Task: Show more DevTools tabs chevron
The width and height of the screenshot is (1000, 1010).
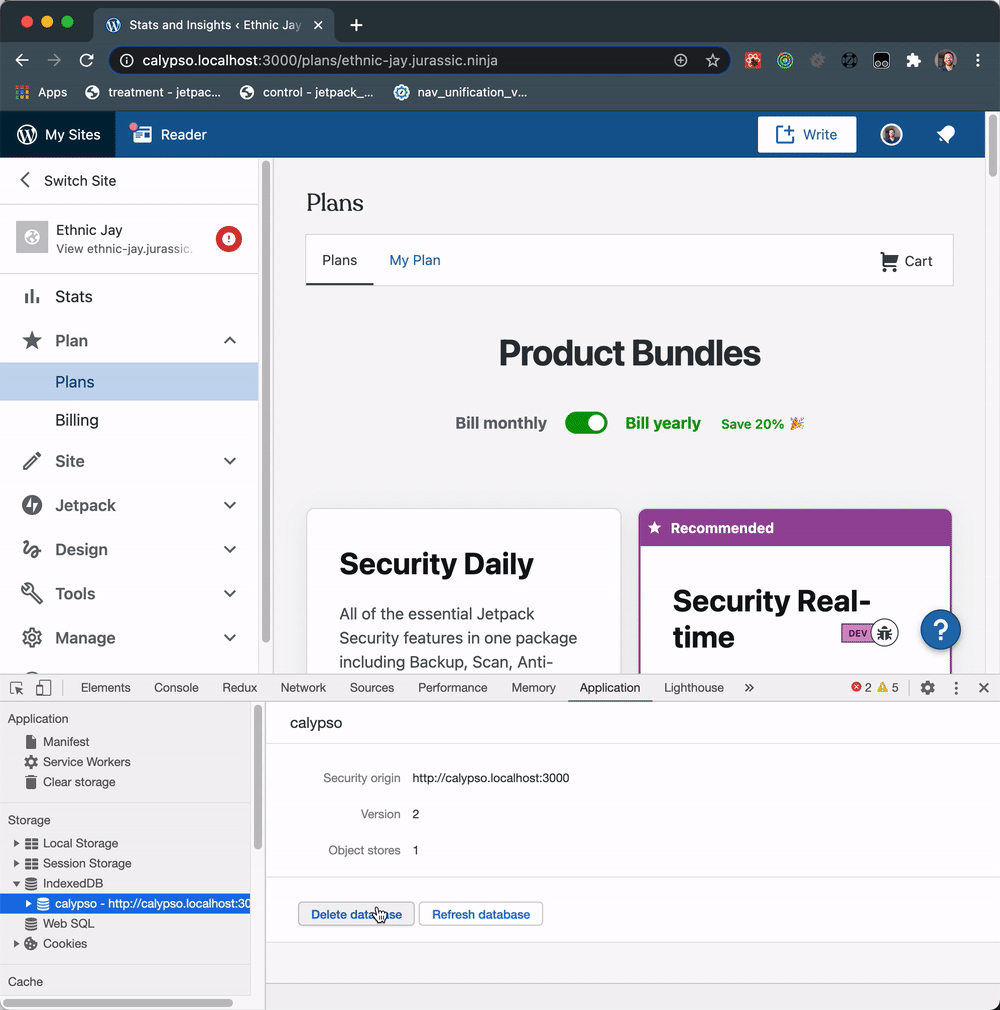Action: pyautogui.click(x=749, y=688)
